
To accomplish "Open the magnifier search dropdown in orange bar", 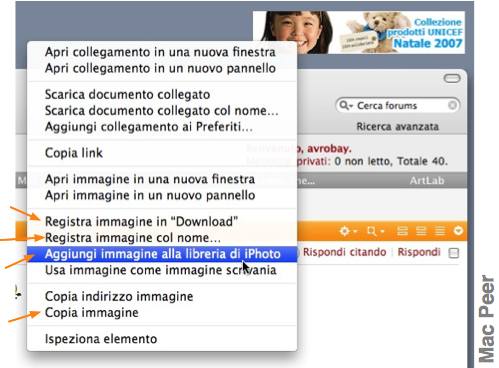I will coord(375,231).
